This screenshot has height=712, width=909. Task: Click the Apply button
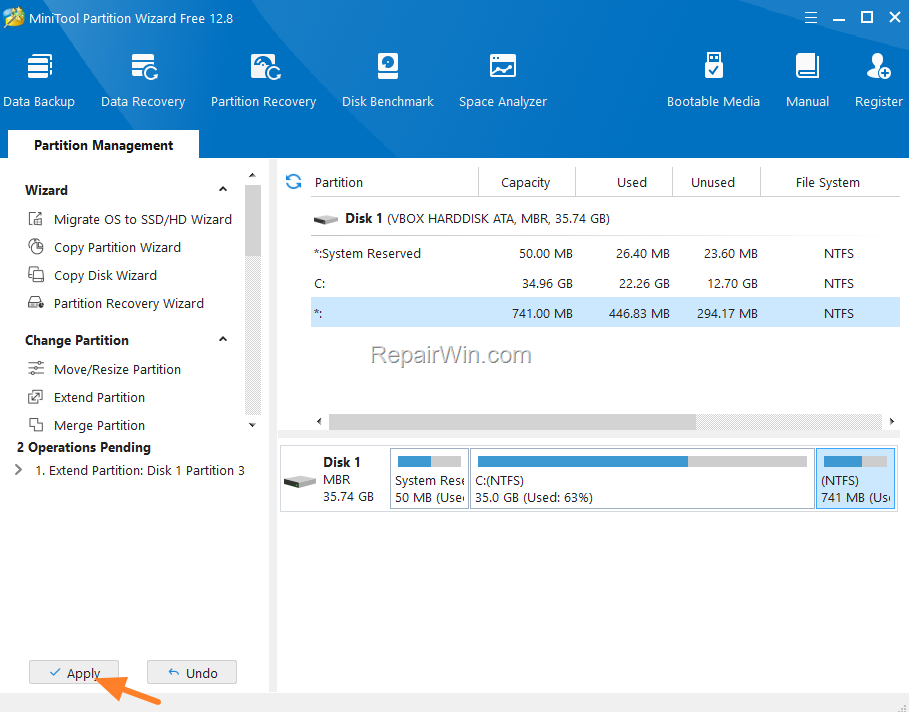(73, 673)
